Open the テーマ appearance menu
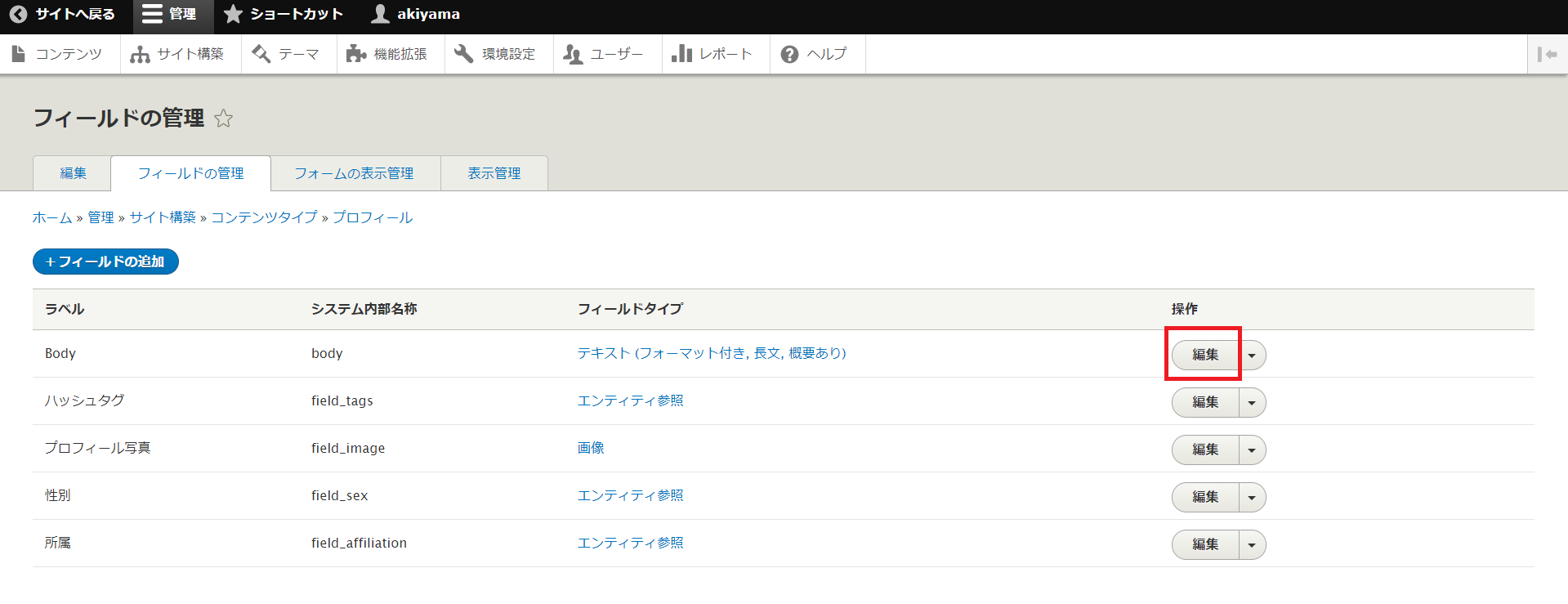Viewport: 1568px width, 604px height. (287, 54)
